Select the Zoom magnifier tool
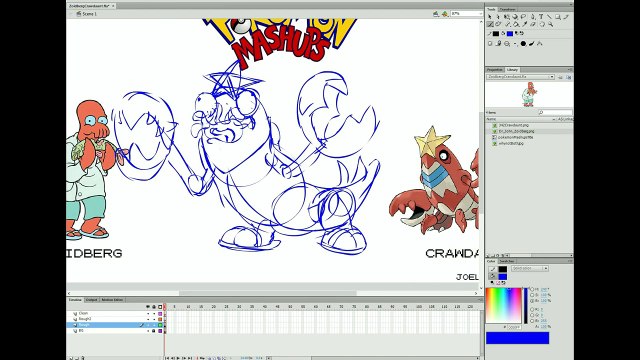Image resolution: width=640 pixels, height=360 pixels. coord(551,24)
